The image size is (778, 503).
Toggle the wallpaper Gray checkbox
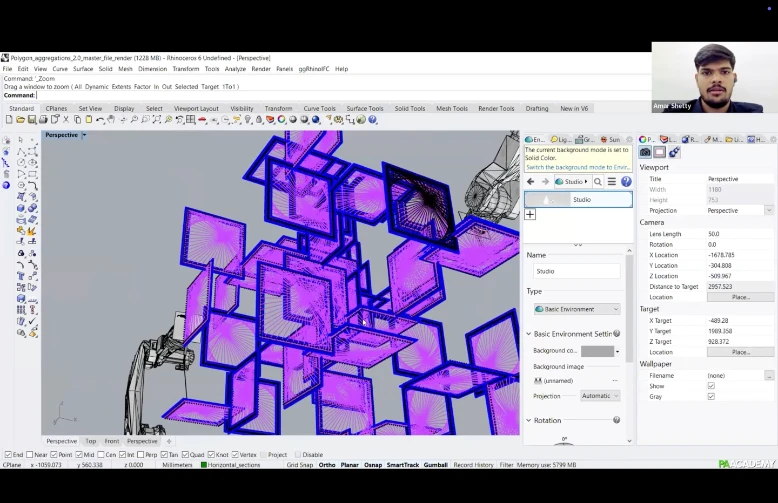coord(711,396)
